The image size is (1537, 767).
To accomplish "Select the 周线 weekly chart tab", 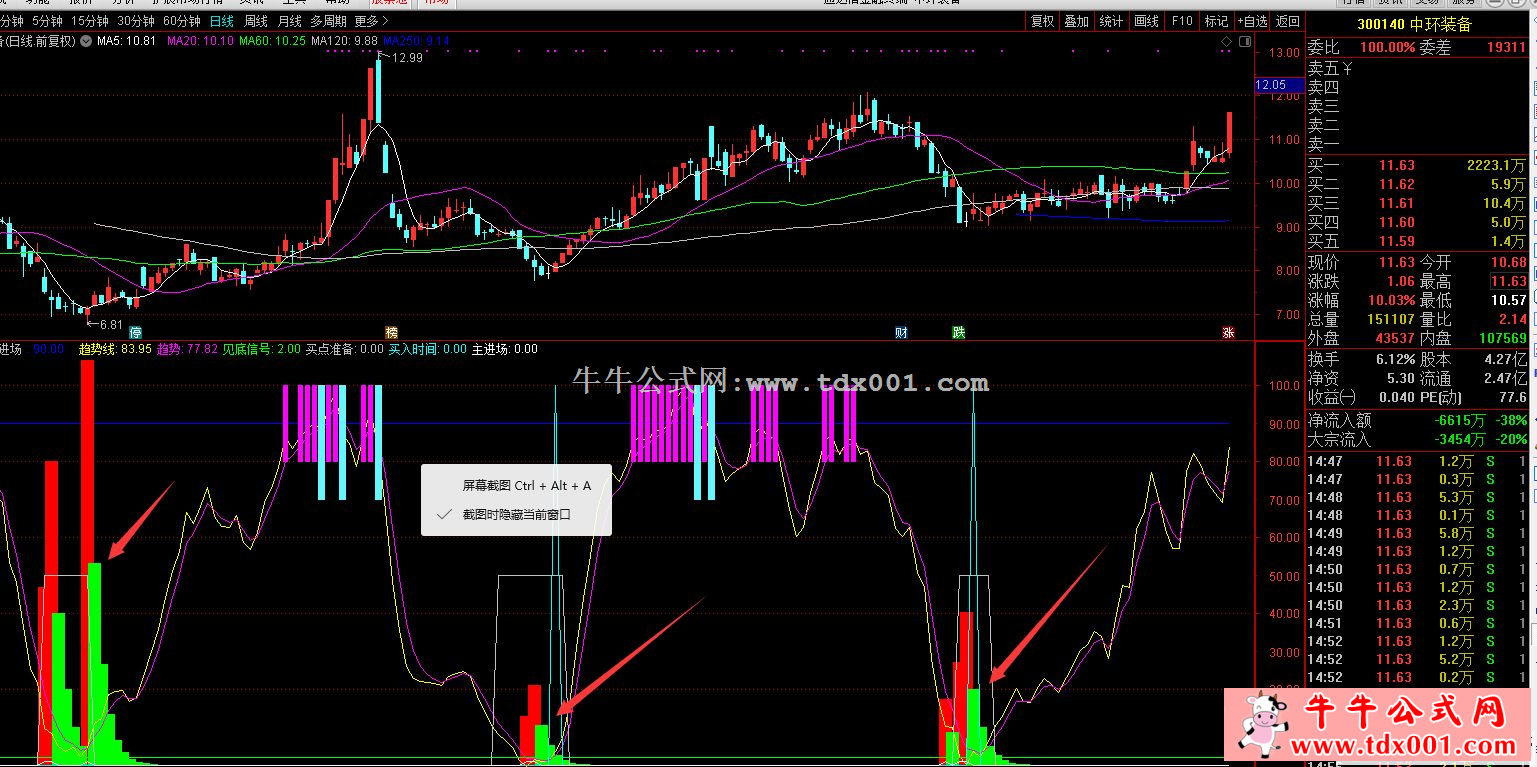I will (x=256, y=20).
